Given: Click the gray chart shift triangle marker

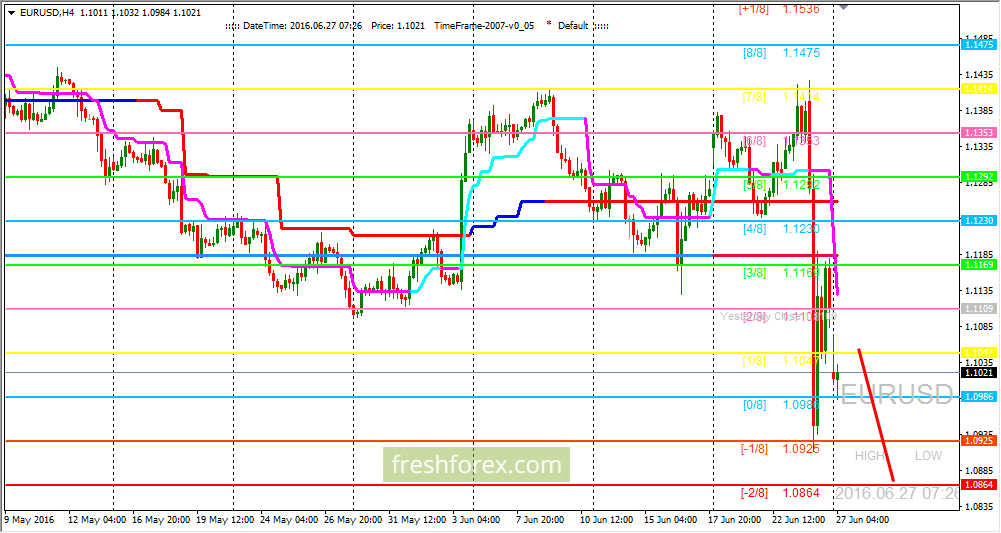Looking at the screenshot, I should click(x=843, y=7).
